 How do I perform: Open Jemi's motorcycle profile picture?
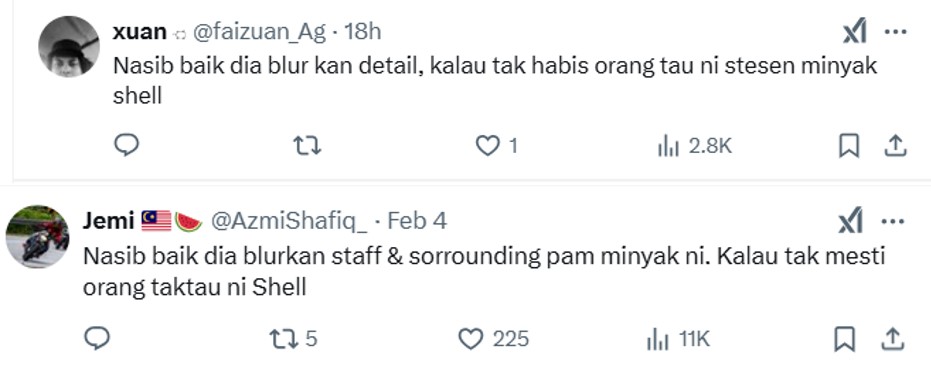37,236
